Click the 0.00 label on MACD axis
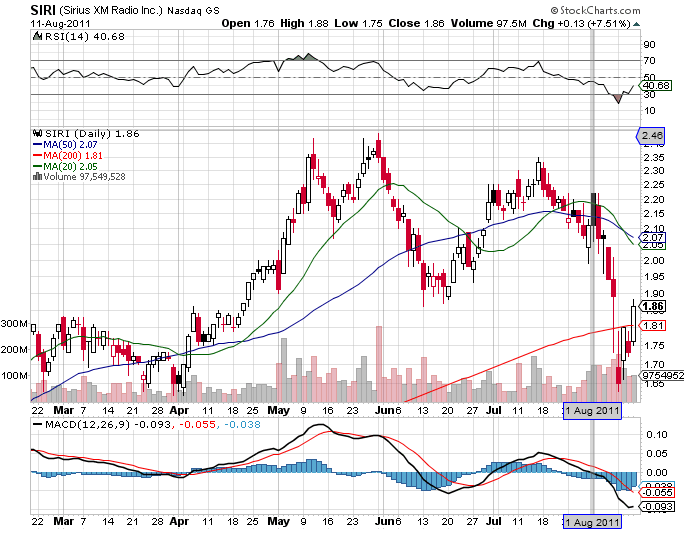This screenshot has height=535, width=688. tap(657, 473)
